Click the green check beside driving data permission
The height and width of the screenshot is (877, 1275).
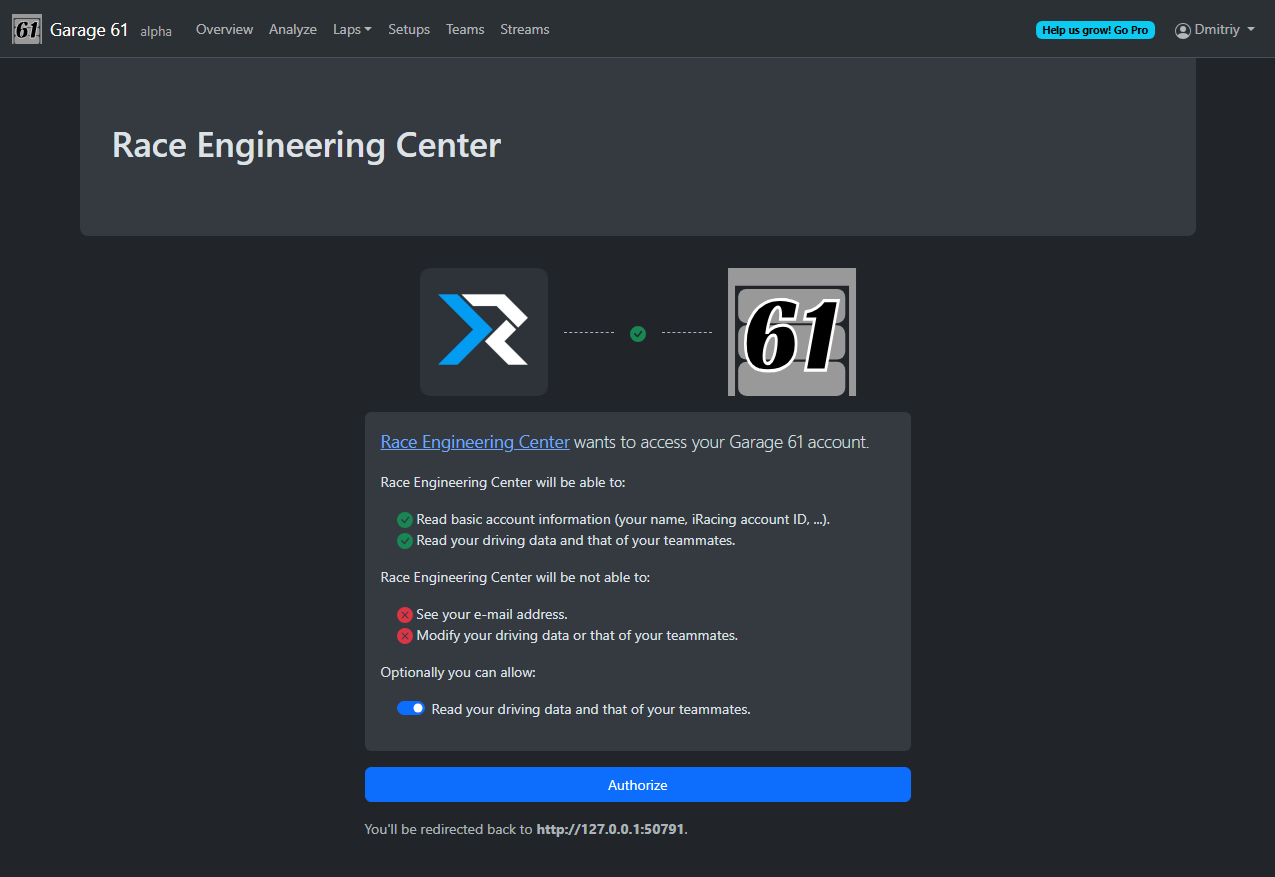[x=404, y=540]
